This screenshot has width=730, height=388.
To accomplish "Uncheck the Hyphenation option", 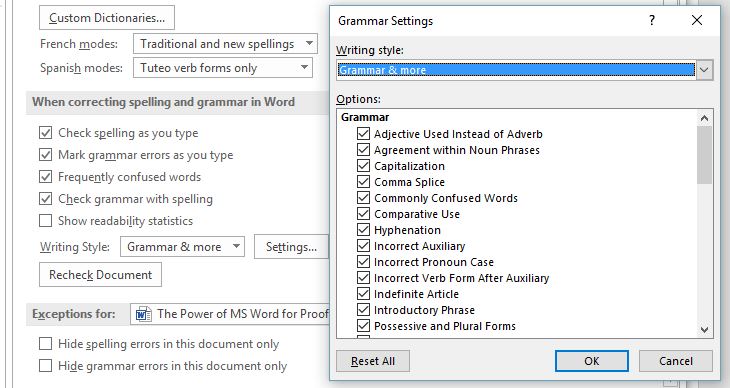I will [363, 230].
